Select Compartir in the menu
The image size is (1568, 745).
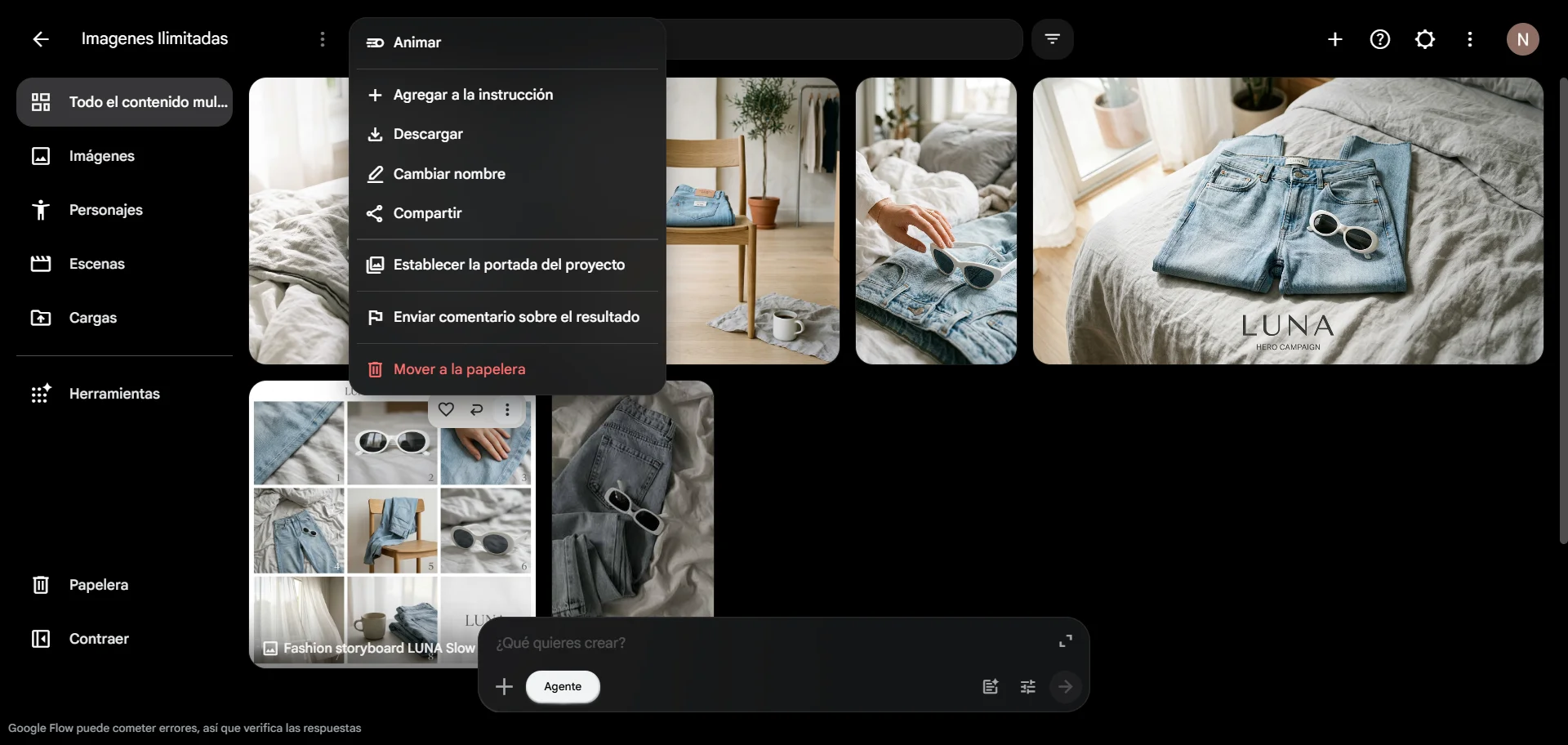tap(508, 213)
